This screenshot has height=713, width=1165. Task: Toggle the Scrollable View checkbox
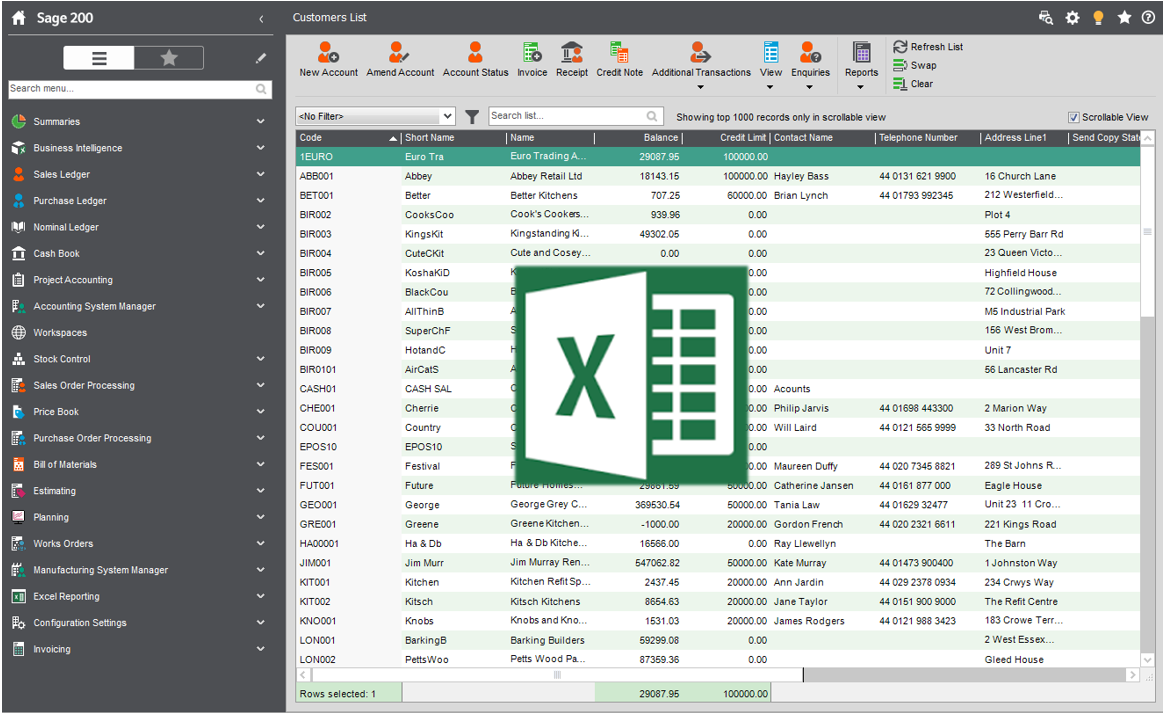(x=1073, y=117)
